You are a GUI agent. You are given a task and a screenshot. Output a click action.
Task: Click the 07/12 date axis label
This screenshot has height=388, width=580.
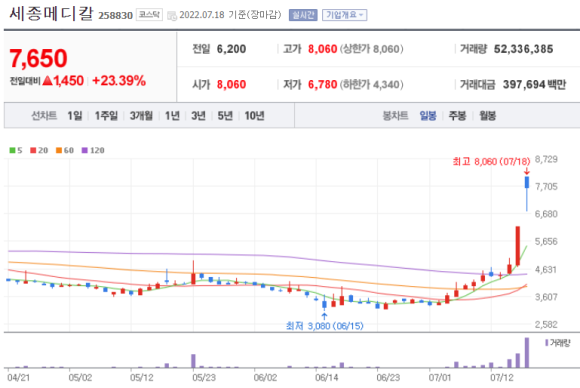point(502,378)
